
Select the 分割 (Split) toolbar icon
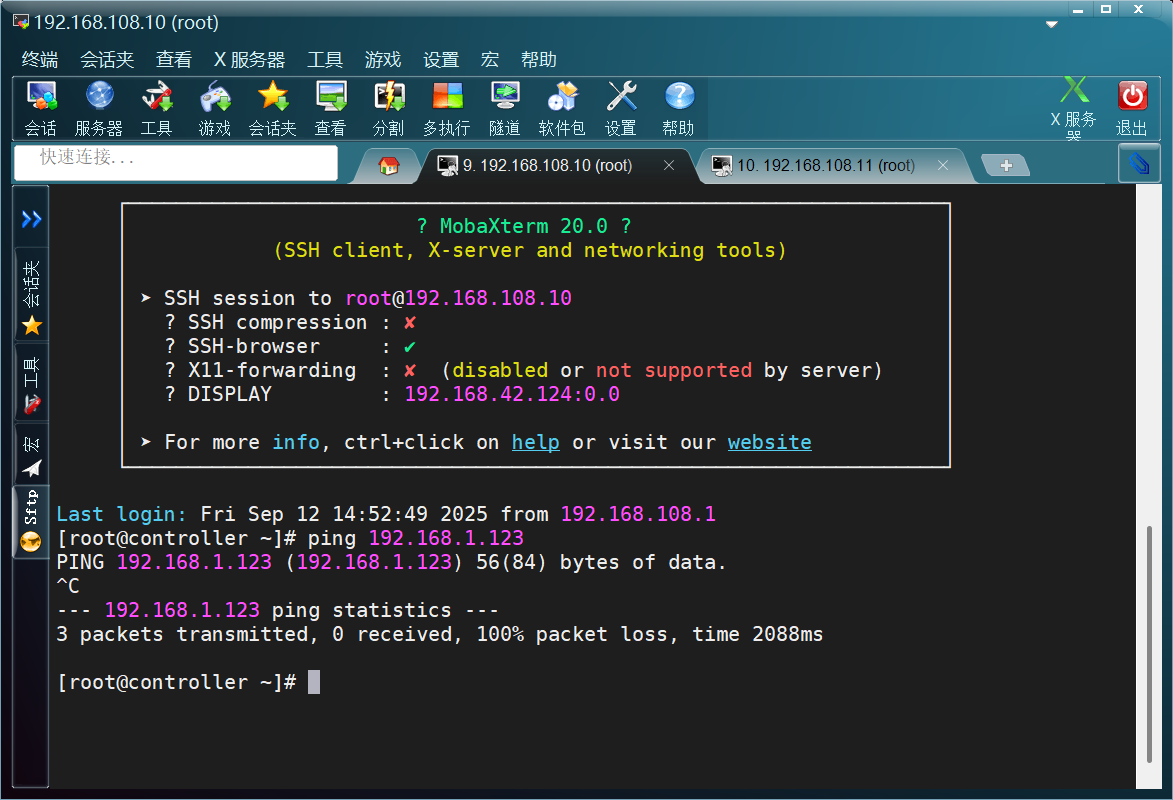click(x=389, y=109)
